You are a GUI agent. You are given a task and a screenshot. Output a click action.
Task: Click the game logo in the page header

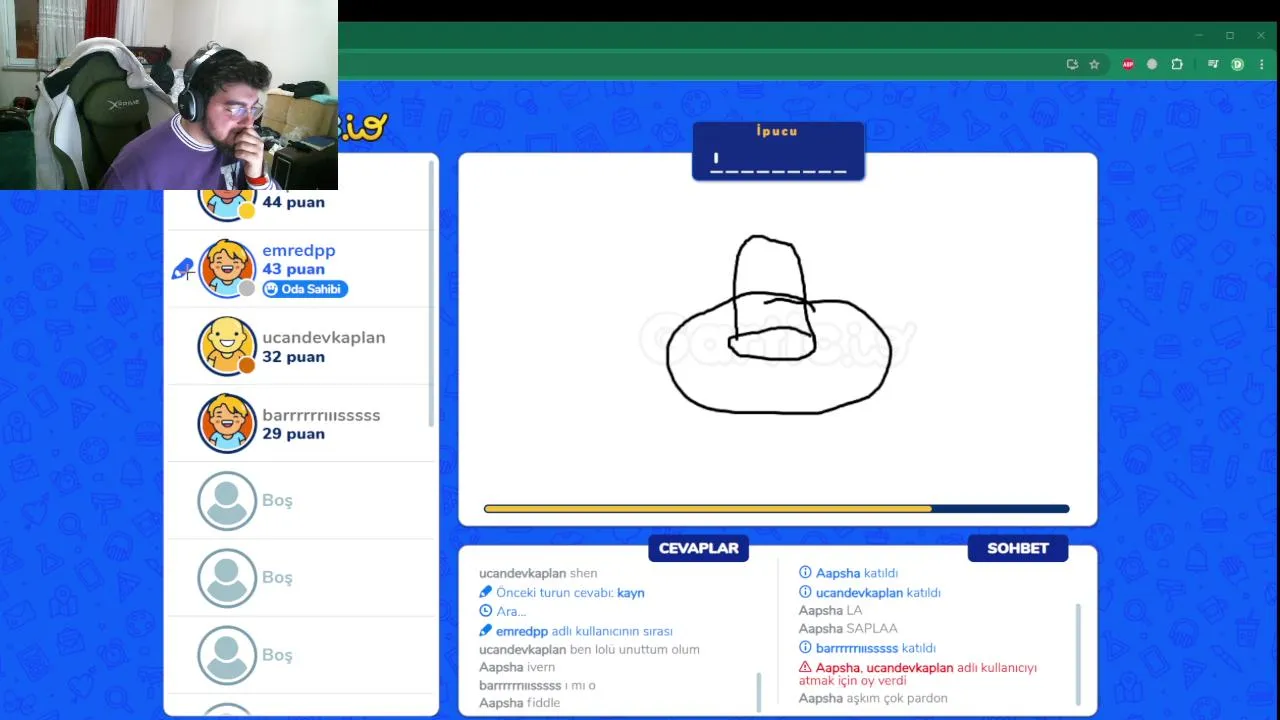(x=362, y=126)
